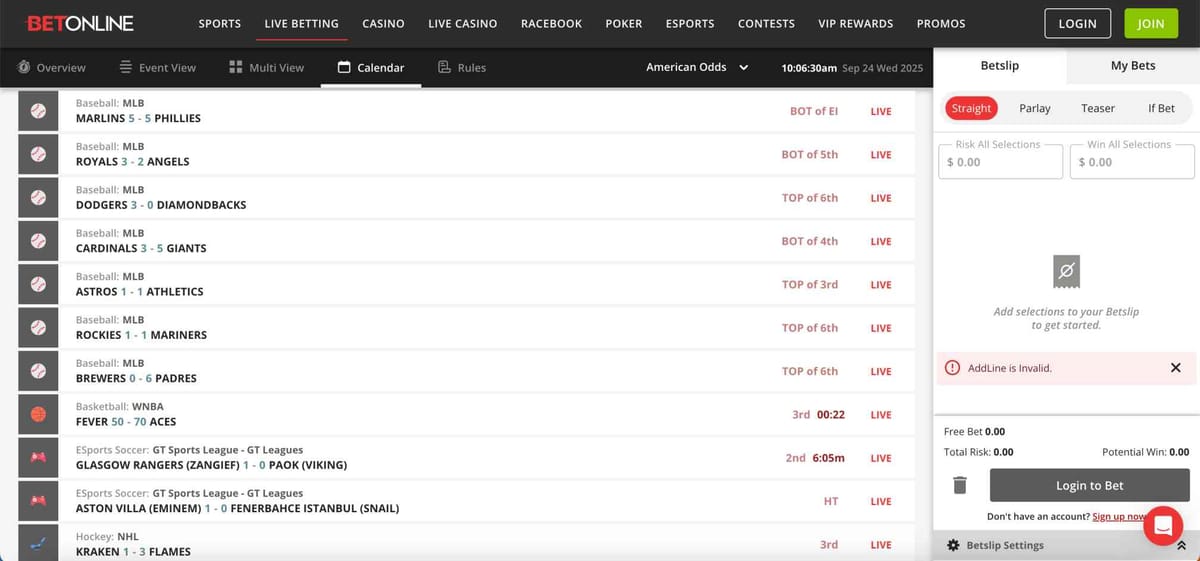Open the Cardinals vs Giants event
The height and width of the screenshot is (561, 1200).
click(466, 241)
